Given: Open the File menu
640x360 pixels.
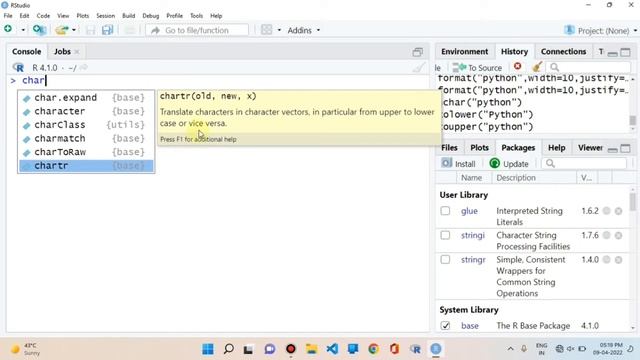Looking at the screenshot, I should click(x=8, y=16).
